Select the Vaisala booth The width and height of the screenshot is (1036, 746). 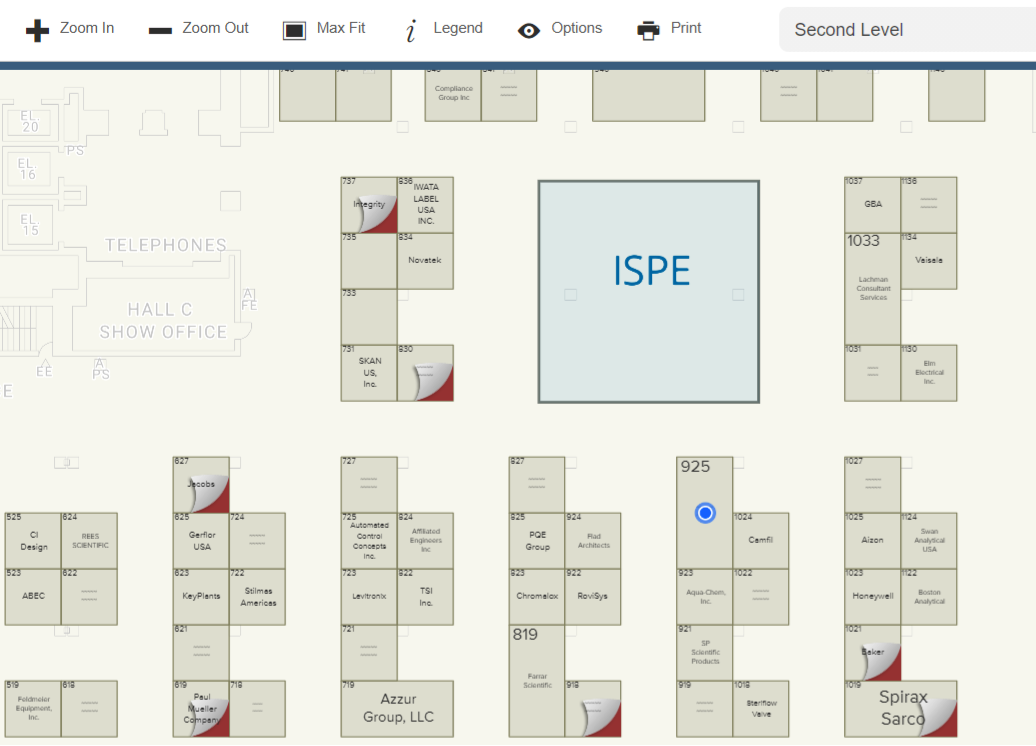pos(928,261)
